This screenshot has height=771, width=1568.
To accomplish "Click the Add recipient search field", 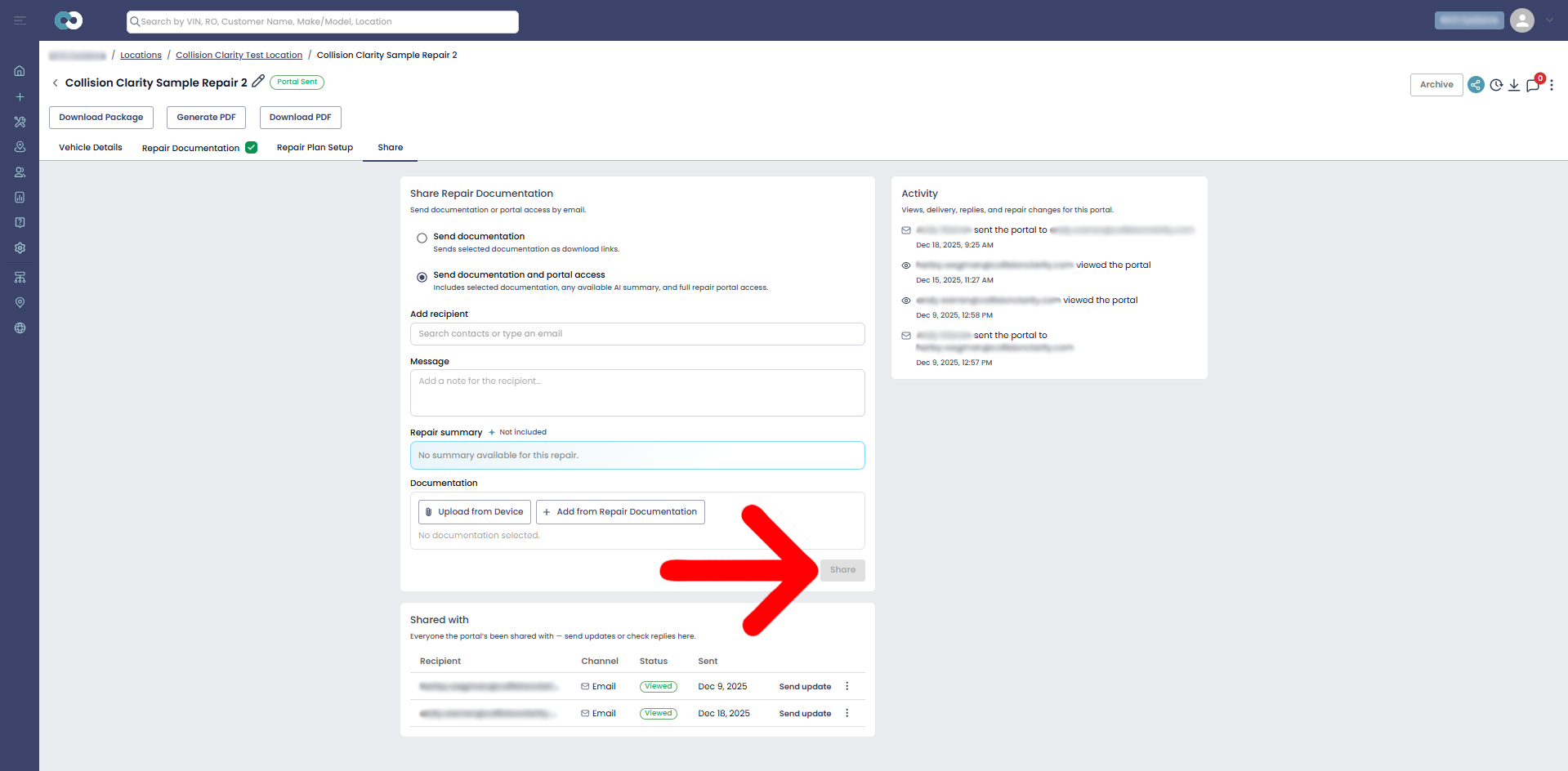I will point(637,334).
